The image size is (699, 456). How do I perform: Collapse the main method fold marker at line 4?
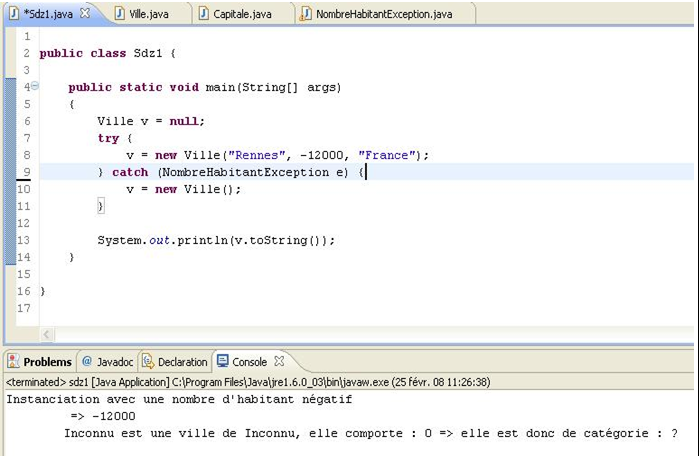pos(35,86)
